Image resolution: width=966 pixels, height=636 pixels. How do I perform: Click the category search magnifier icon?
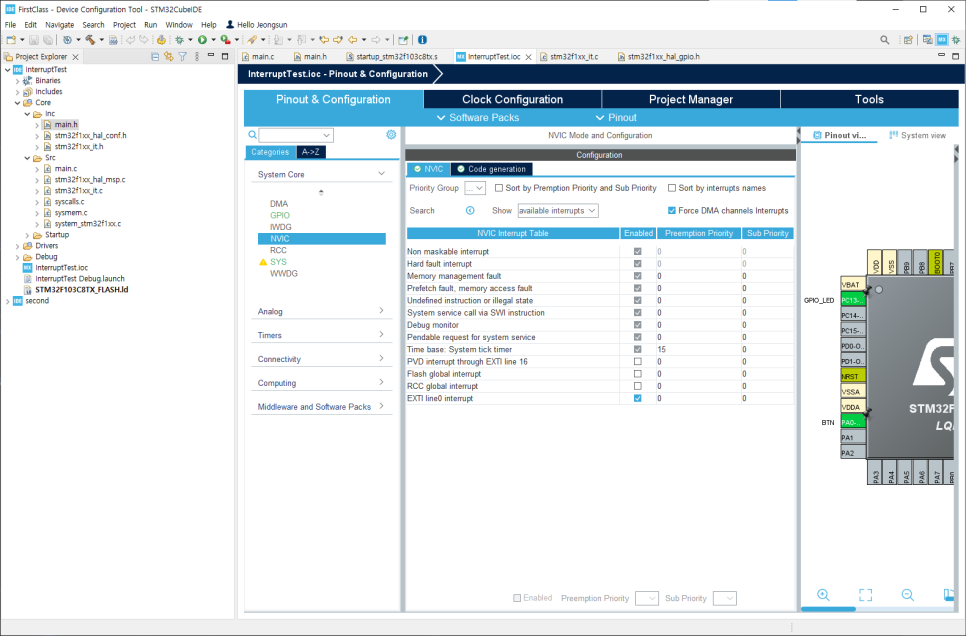(253, 134)
